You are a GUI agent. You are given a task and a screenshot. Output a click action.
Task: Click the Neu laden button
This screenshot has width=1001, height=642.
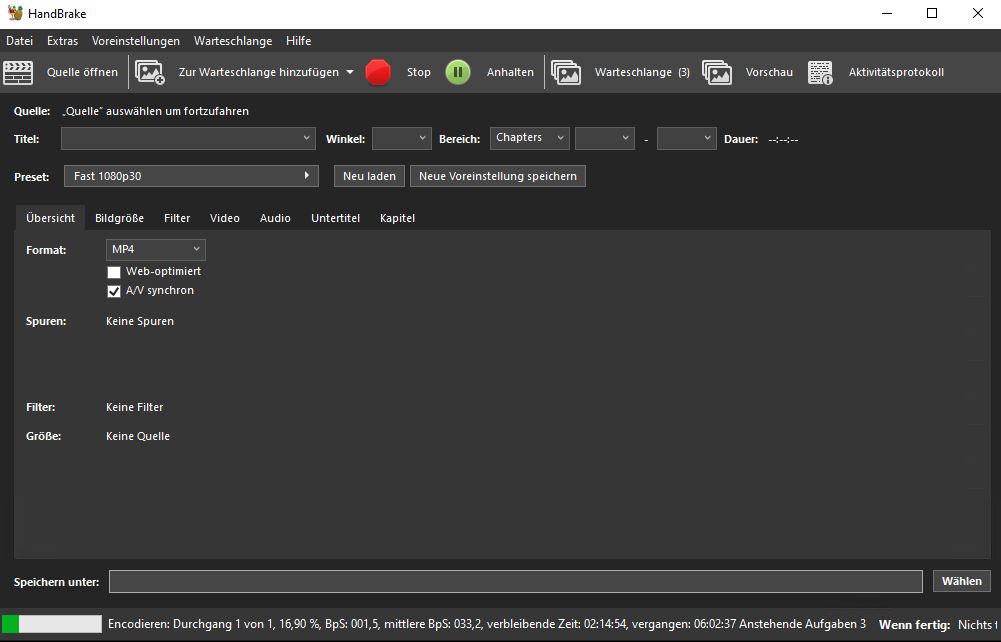pyautogui.click(x=369, y=176)
